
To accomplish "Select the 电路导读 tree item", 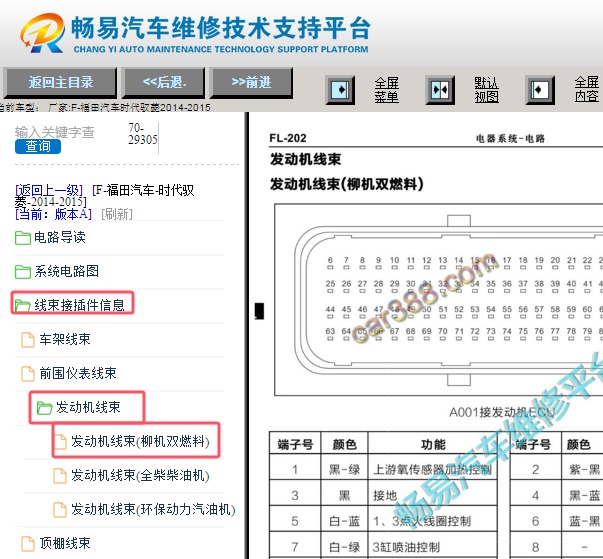I will tap(60, 237).
